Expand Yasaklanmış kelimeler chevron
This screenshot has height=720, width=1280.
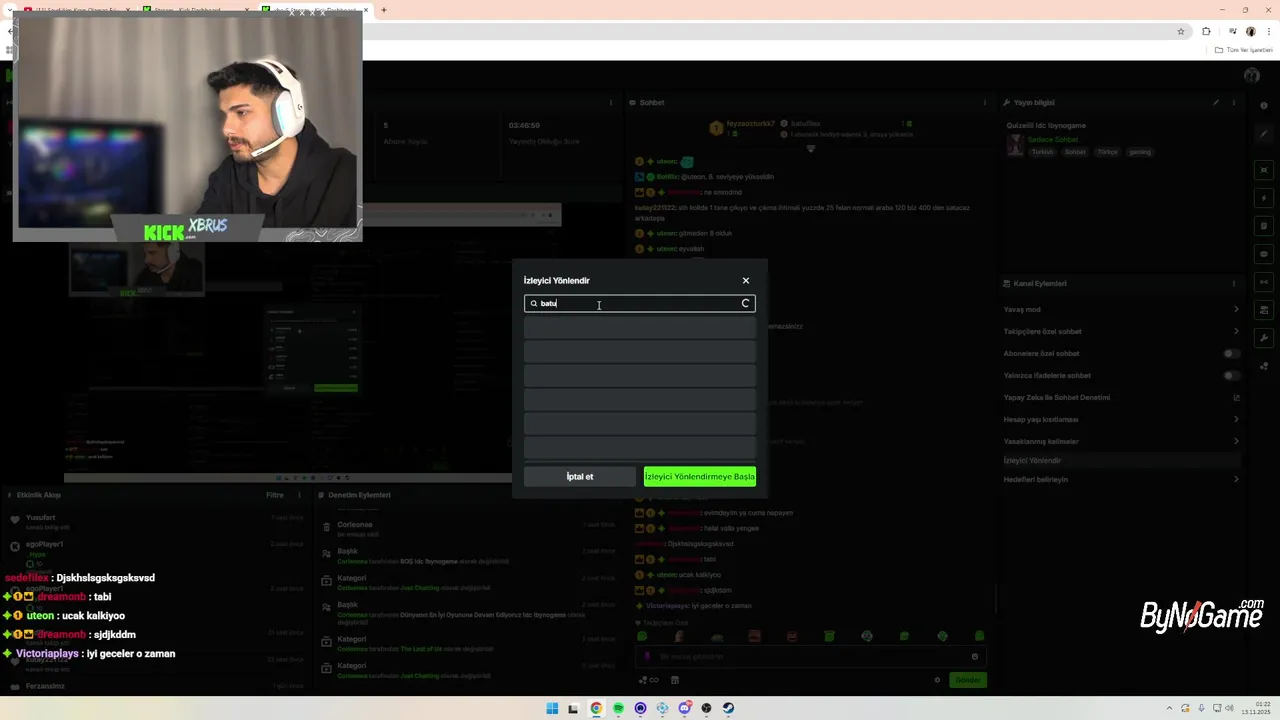(x=1236, y=442)
